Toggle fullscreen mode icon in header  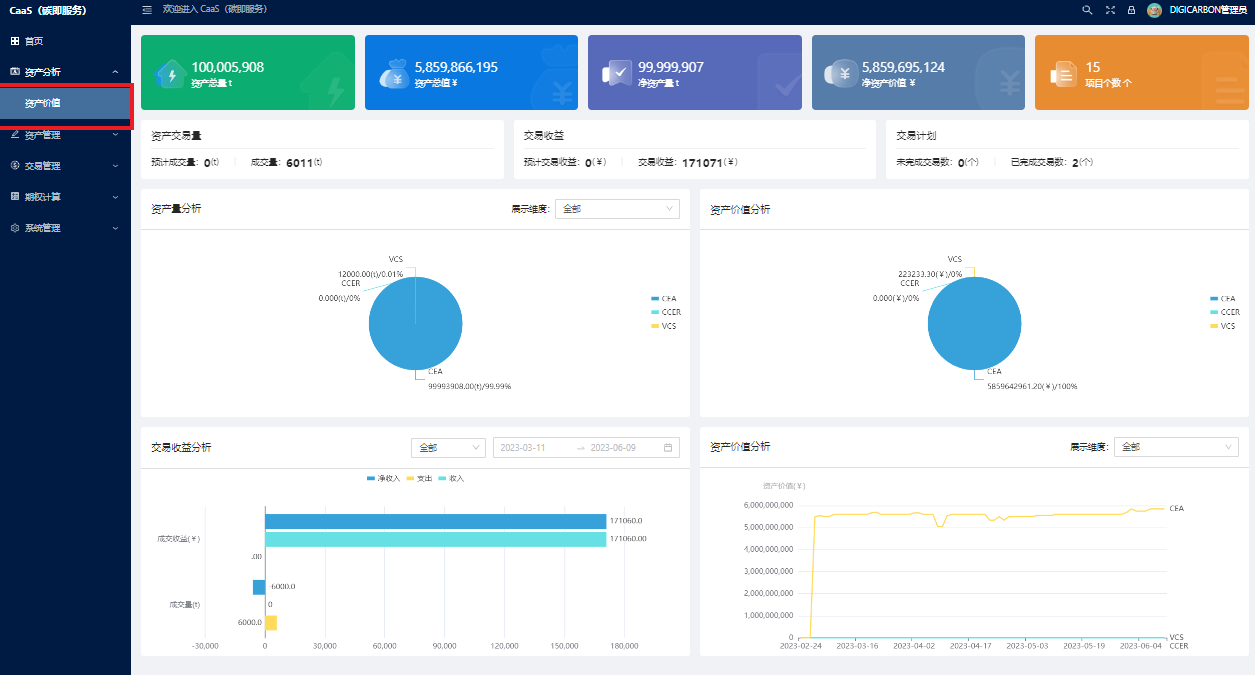click(1110, 10)
